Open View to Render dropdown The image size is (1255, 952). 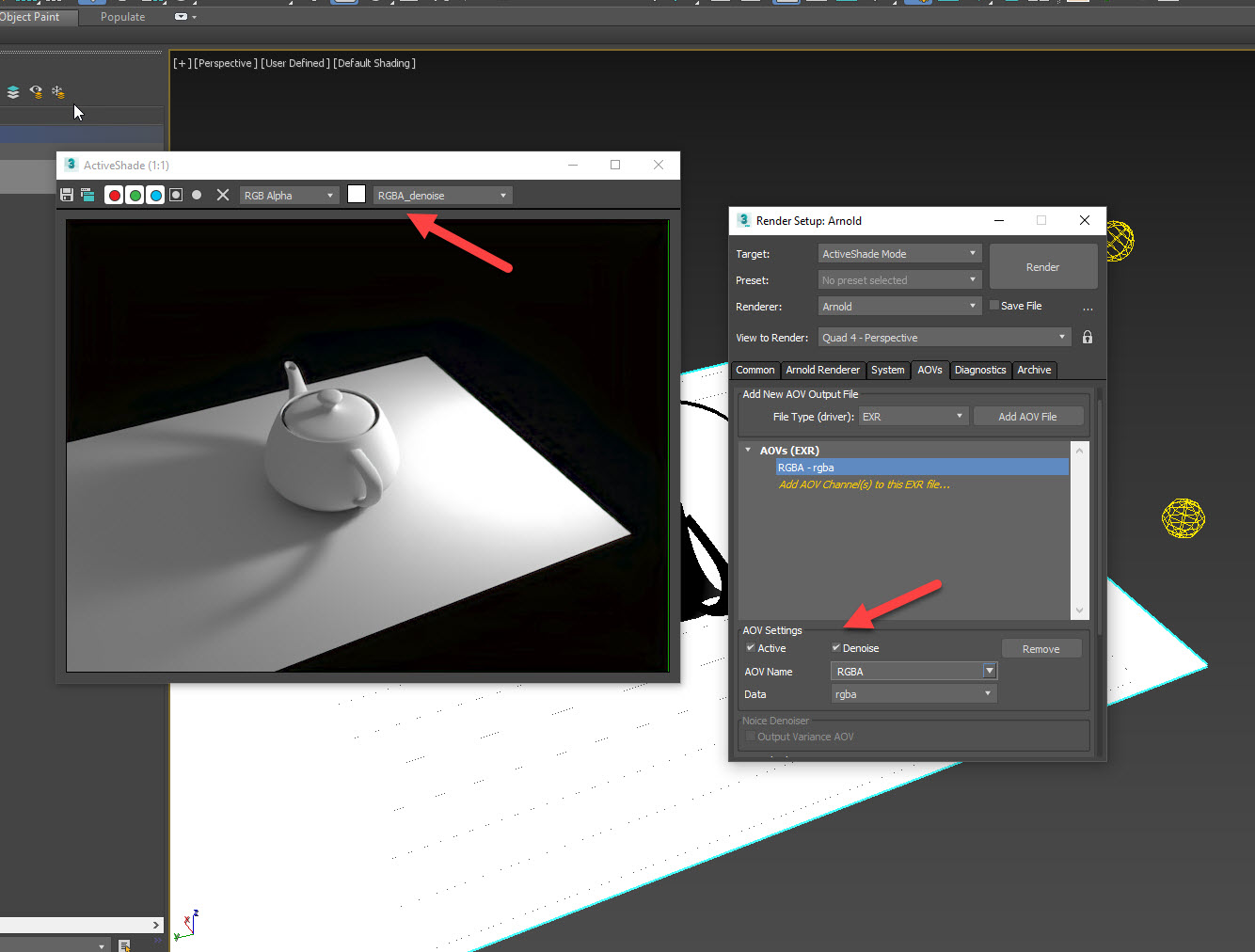pos(945,338)
